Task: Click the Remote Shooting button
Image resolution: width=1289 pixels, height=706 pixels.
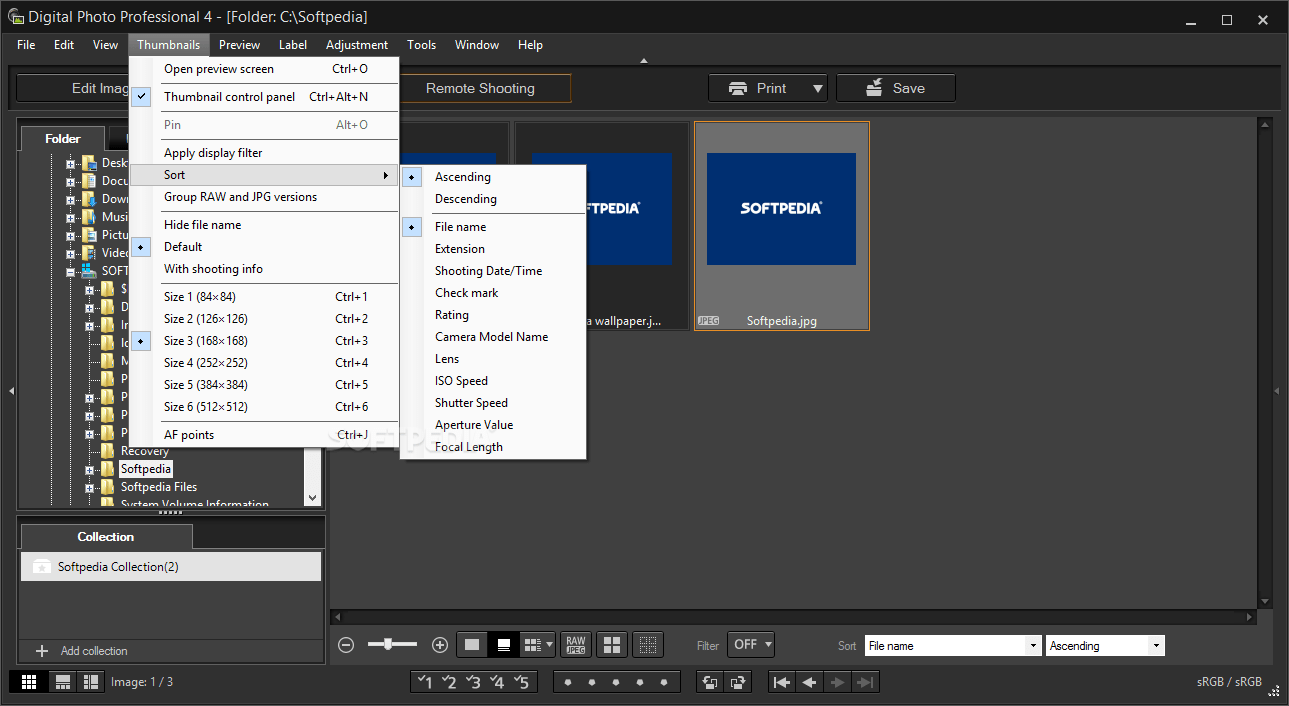Action: [485, 88]
